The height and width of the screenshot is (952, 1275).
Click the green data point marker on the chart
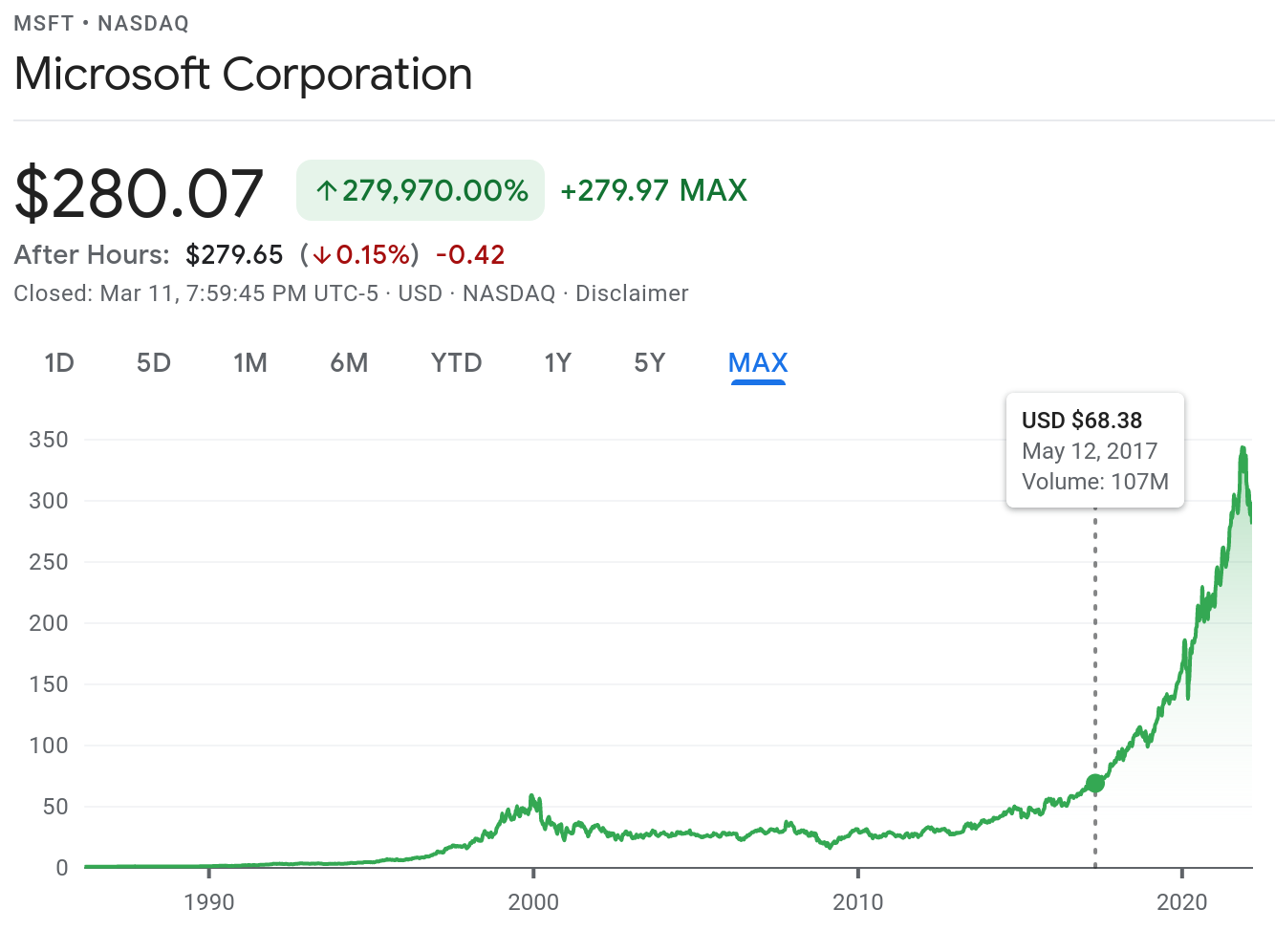click(1095, 784)
